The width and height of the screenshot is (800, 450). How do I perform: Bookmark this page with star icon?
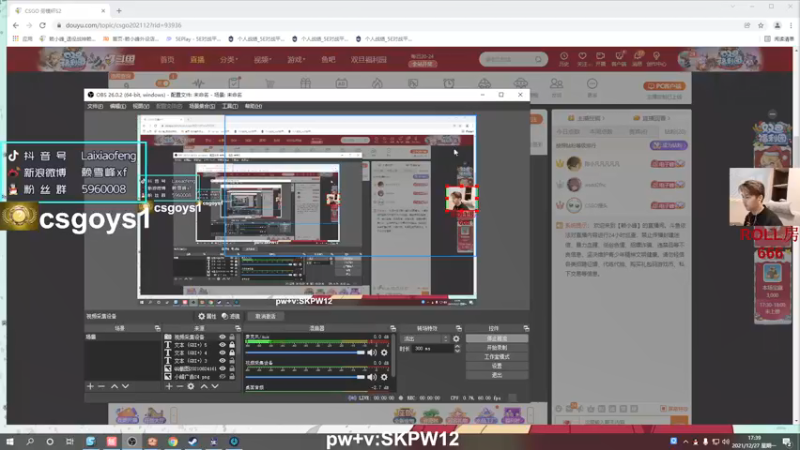pos(761,25)
